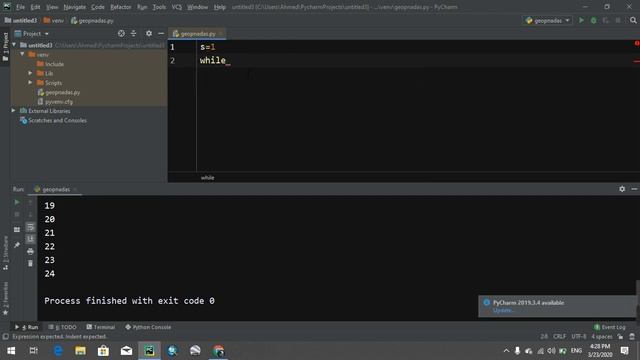Open Run panel settings gear
This screenshot has height=360, width=640.
tap(622, 189)
